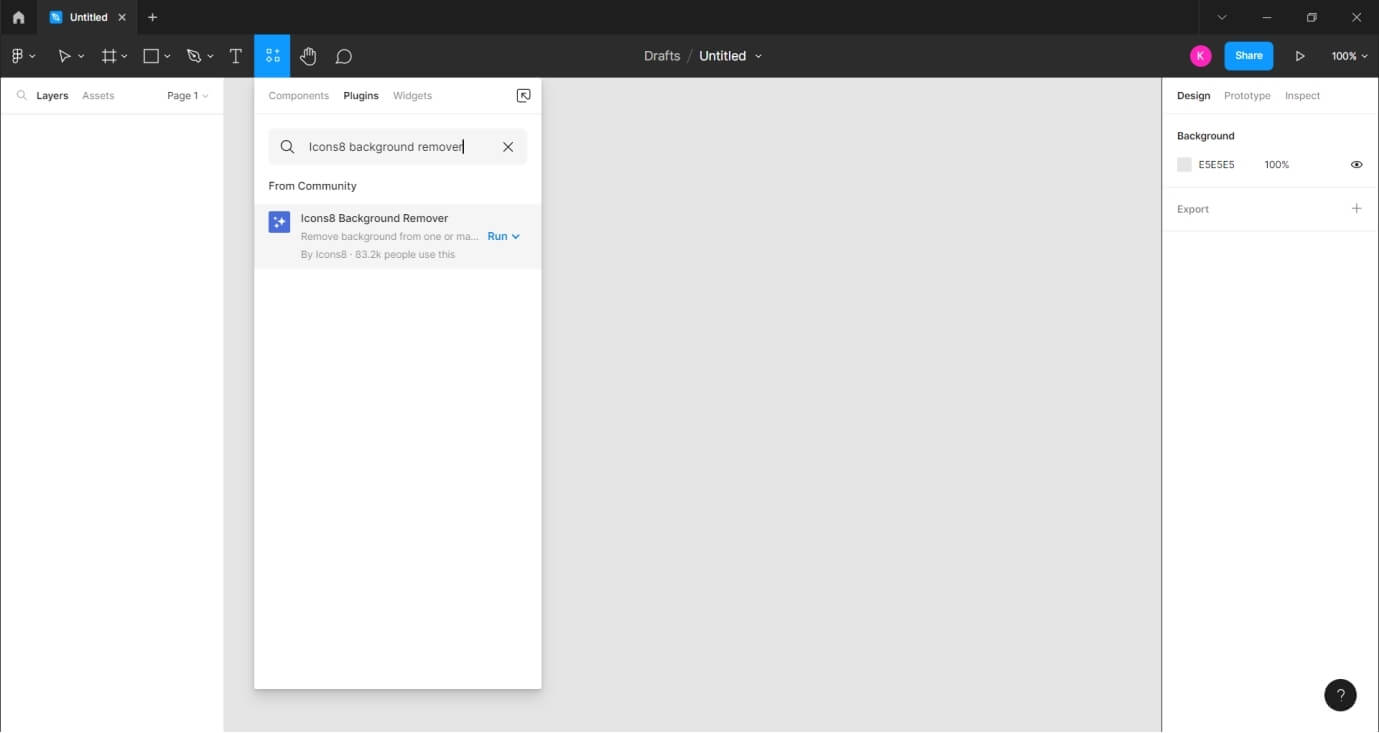Detach the resources panel into window

[x=523, y=96]
